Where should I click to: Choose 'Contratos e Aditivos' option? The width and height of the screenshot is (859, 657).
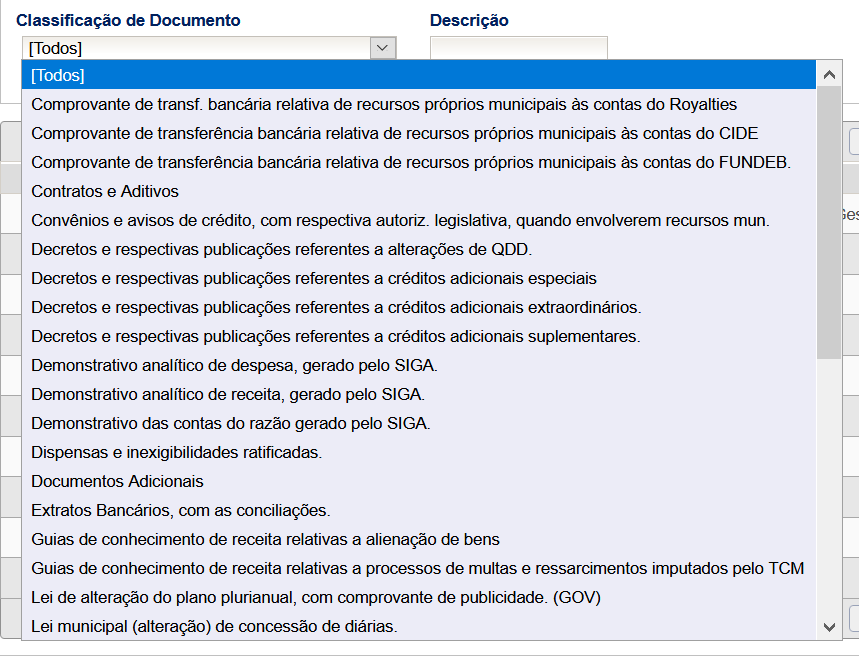419,191
